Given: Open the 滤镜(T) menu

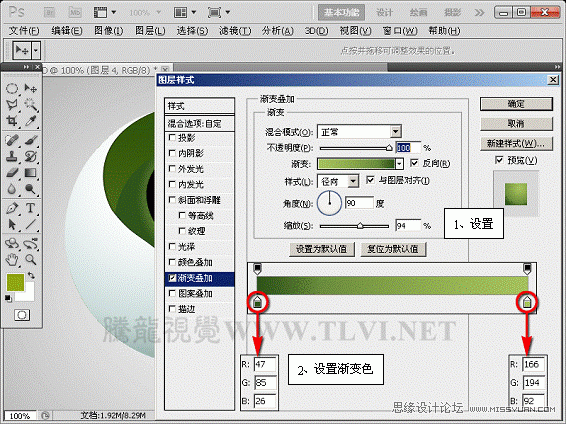Looking at the screenshot, I should point(235,31).
